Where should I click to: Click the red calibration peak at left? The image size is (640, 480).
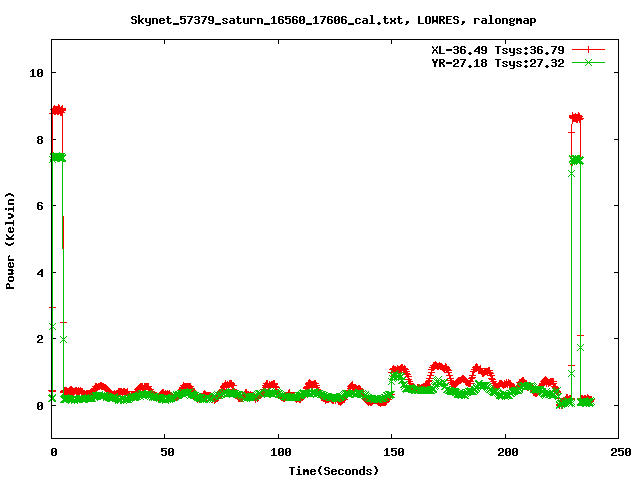pos(58,110)
